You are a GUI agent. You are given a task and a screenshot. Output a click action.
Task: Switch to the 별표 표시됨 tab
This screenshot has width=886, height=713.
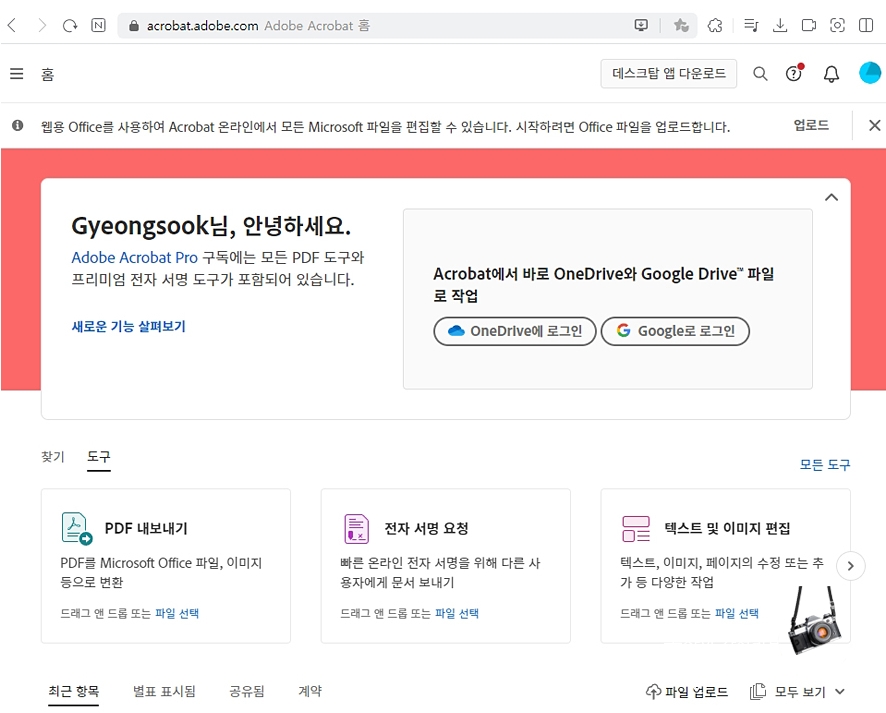(x=164, y=691)
